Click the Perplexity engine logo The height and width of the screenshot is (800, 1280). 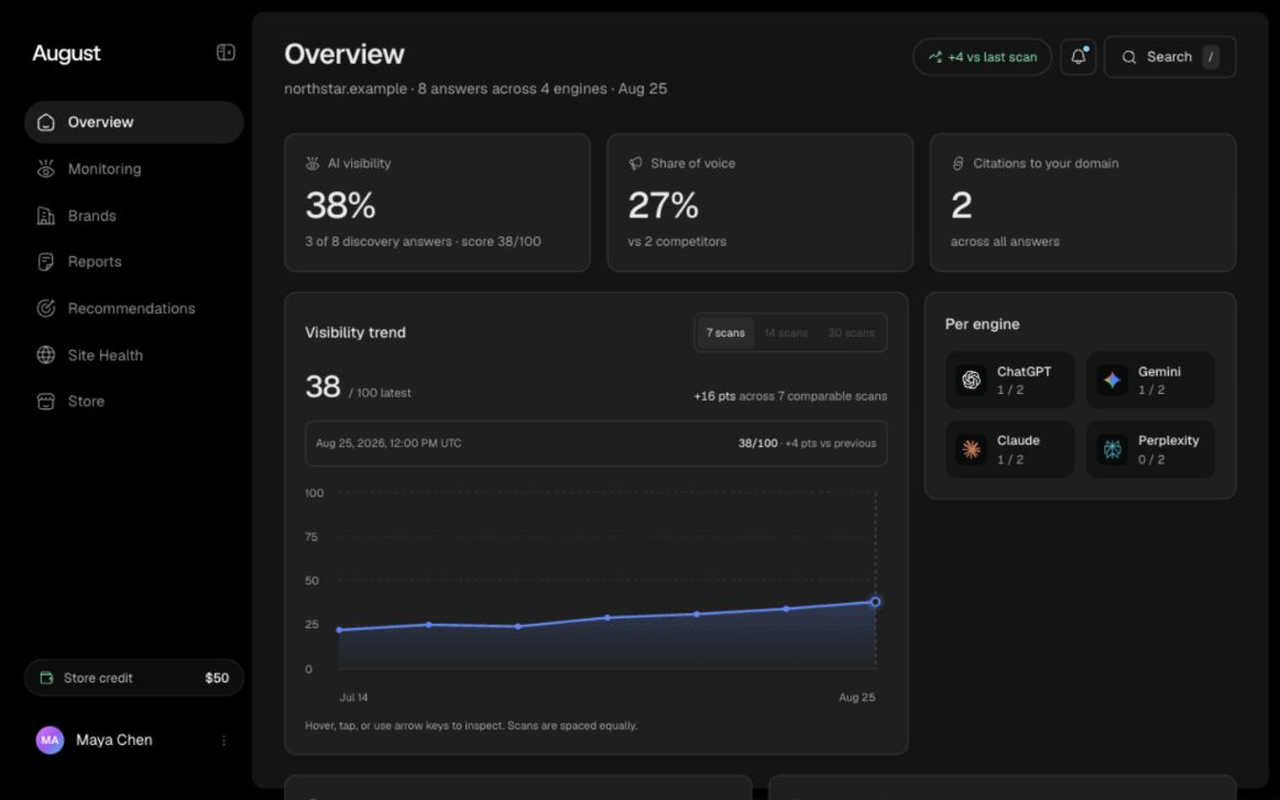click(x=1112, y=449)
